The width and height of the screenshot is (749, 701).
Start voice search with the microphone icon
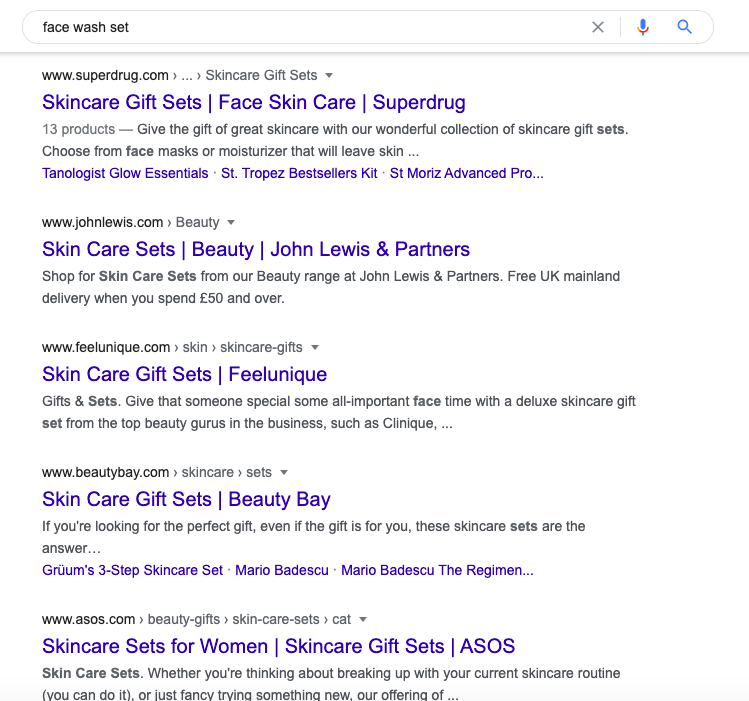click(x=643, y=27)
